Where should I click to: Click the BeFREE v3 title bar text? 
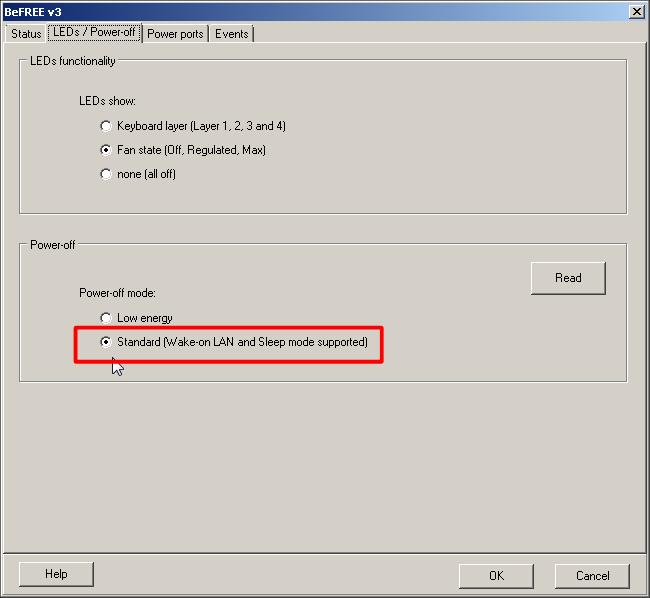point(33,12)
